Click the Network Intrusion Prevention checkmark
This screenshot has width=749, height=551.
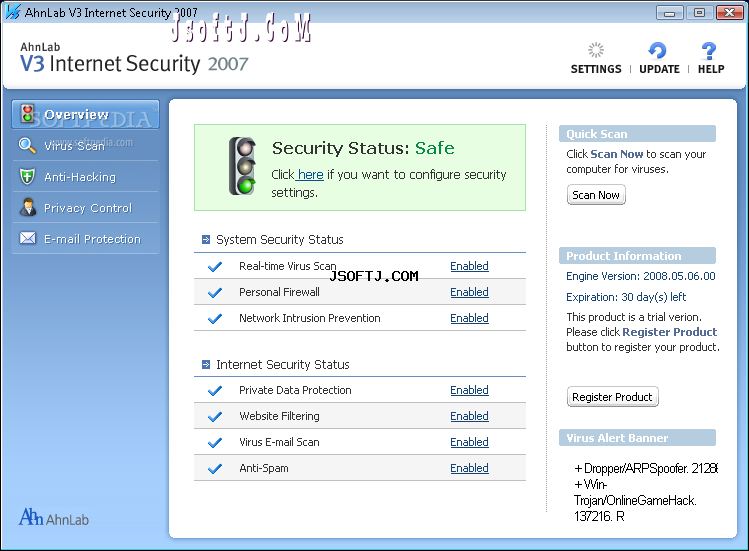click(x=215, y=318)
